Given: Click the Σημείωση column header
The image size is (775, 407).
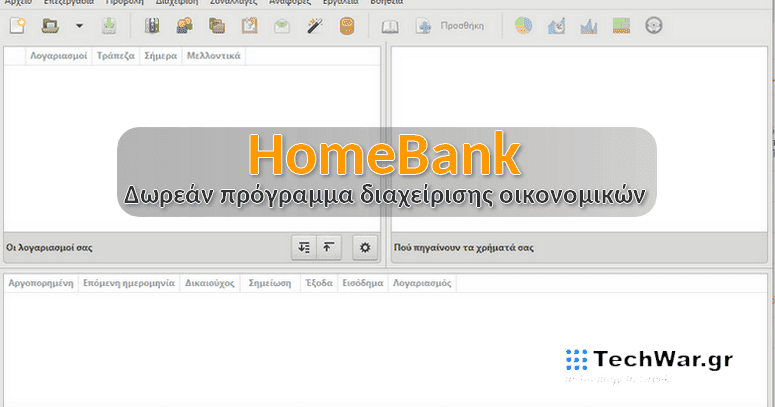Looking at the screenshot, I should pyautogui.click(x=270, y=283).
